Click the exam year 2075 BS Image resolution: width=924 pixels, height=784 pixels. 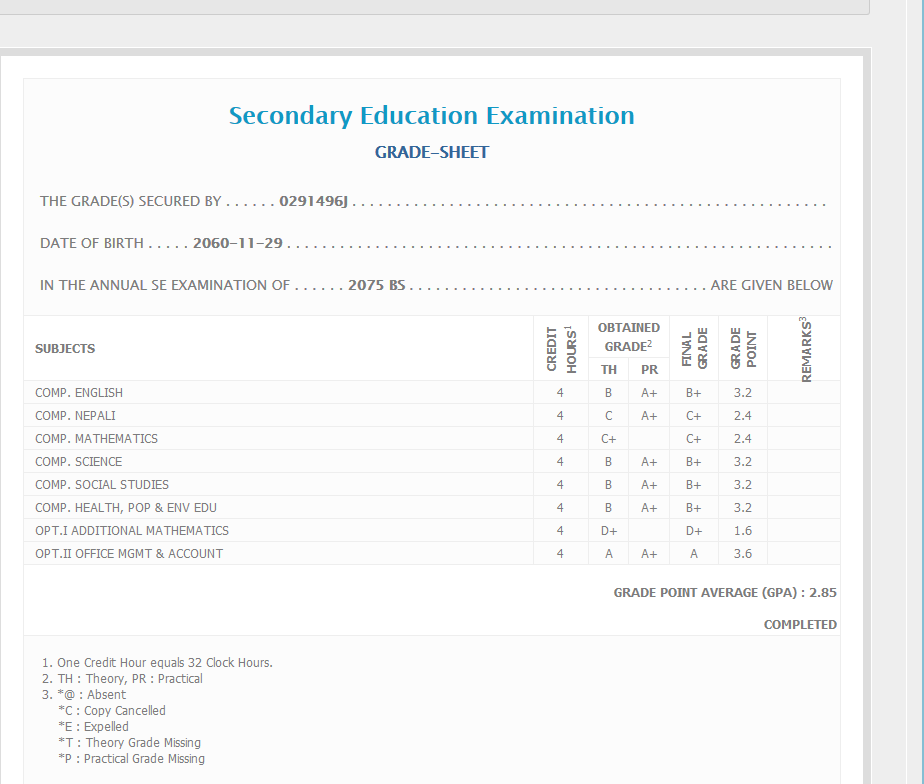click(x=376, y=286)
